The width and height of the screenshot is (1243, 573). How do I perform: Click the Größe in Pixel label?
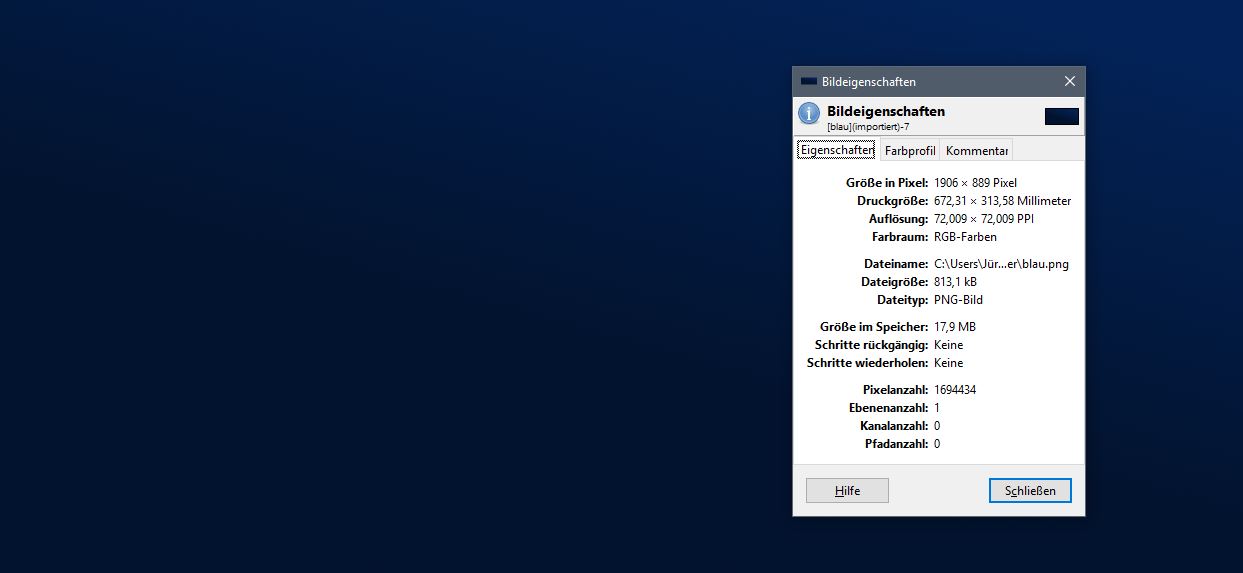887,183
